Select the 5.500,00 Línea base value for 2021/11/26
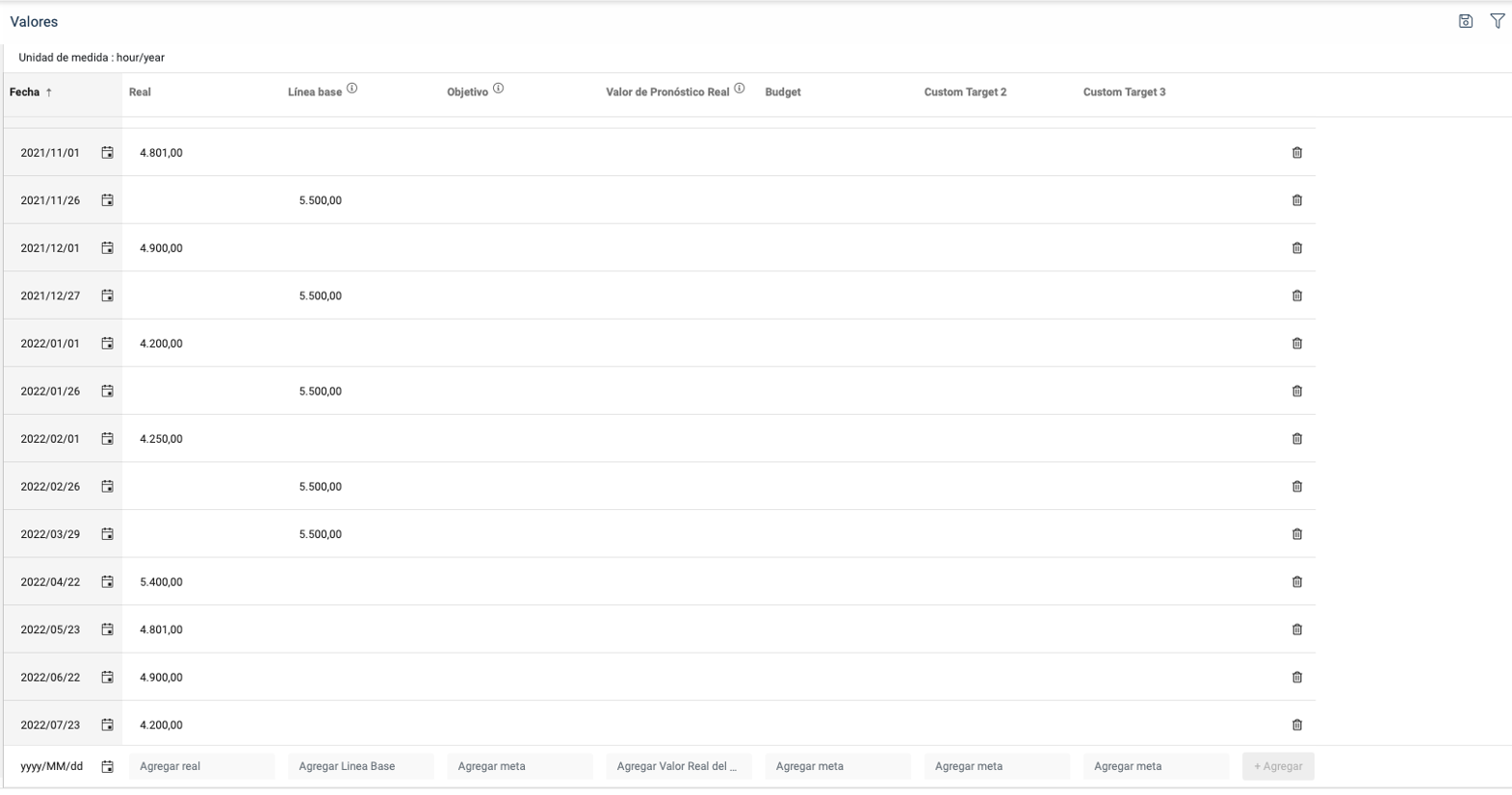Viewport: 1512px width, 795px height. click(x=320, y=200)
